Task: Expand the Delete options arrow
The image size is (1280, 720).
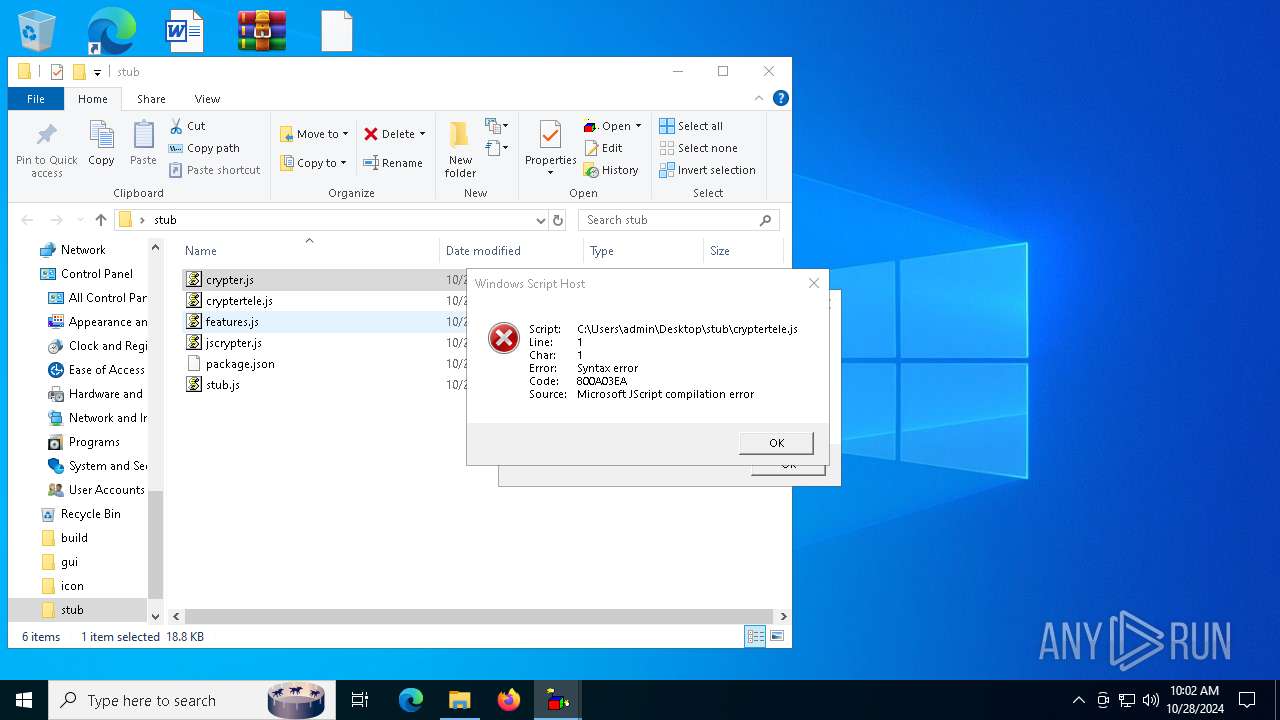Action: (x=422, y=134)
